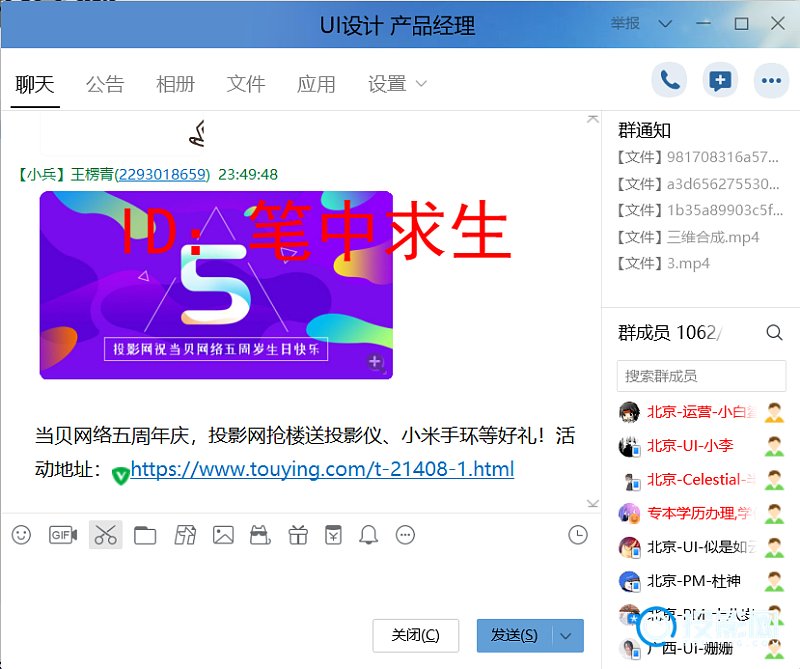
Task: Select the scissors screenshot tool
Action: (106, 535)
